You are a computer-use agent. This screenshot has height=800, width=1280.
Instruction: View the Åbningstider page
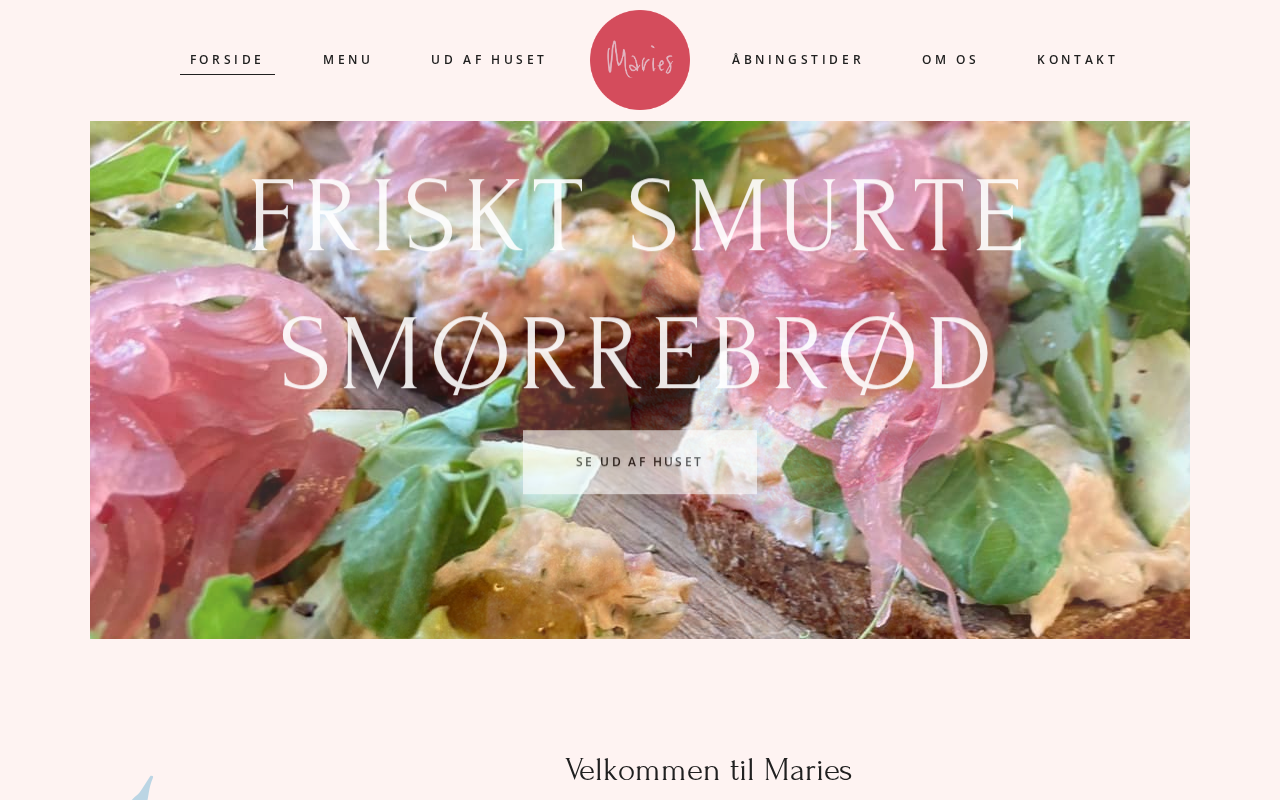797,60
